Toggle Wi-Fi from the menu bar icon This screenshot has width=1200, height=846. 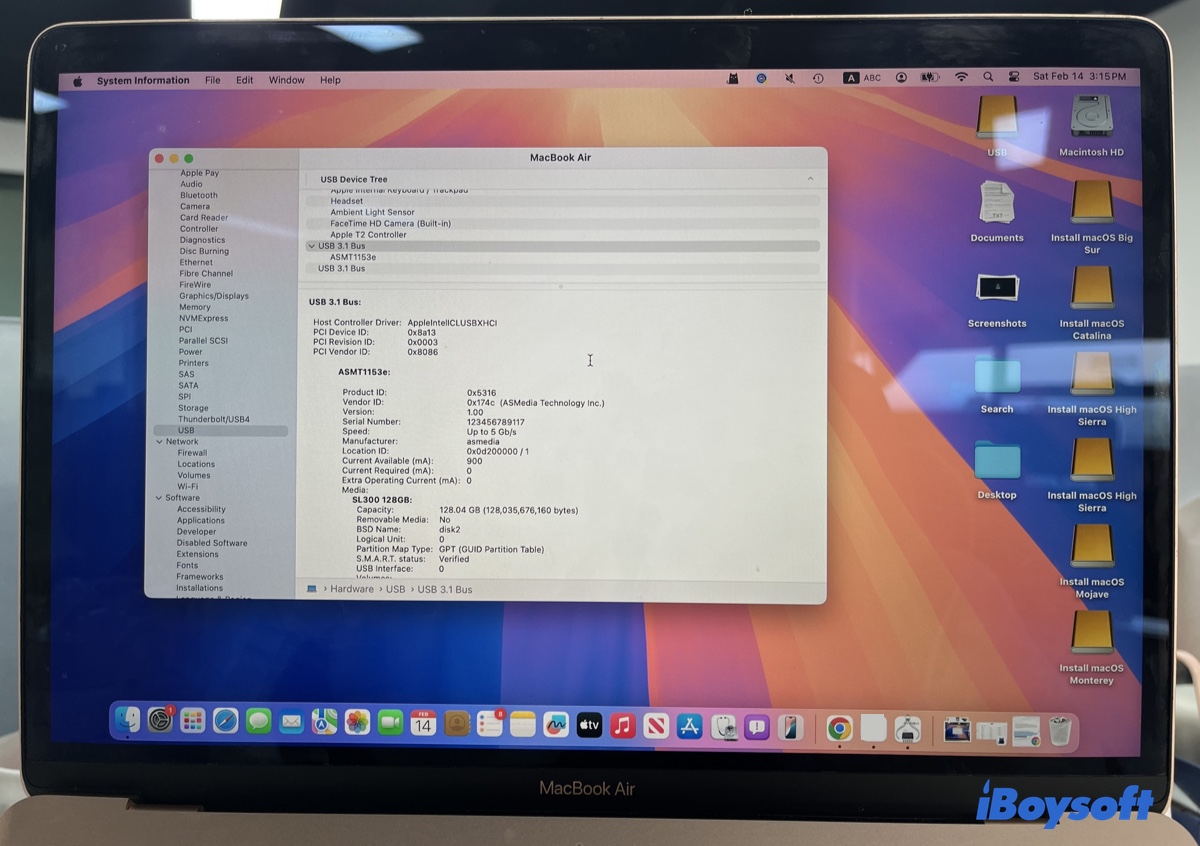(961, 77)
